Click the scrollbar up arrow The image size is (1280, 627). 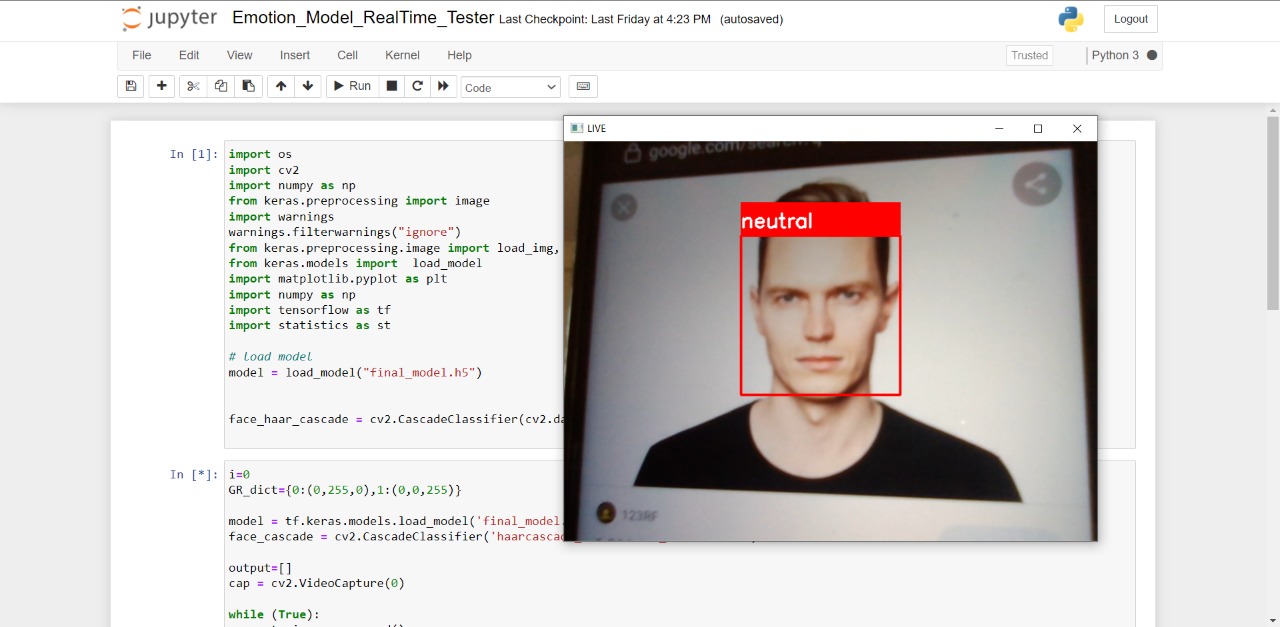pos(1272,110)
